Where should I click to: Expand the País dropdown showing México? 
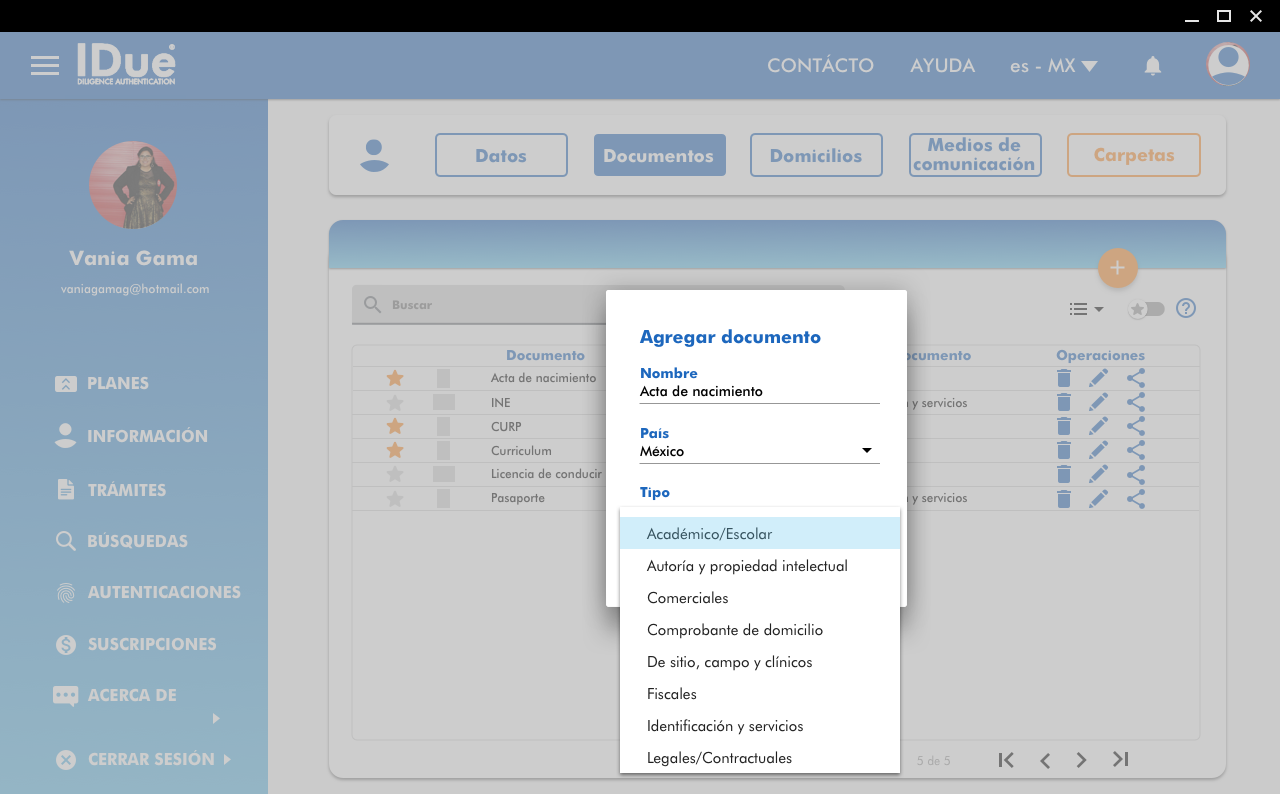[759, 451]
